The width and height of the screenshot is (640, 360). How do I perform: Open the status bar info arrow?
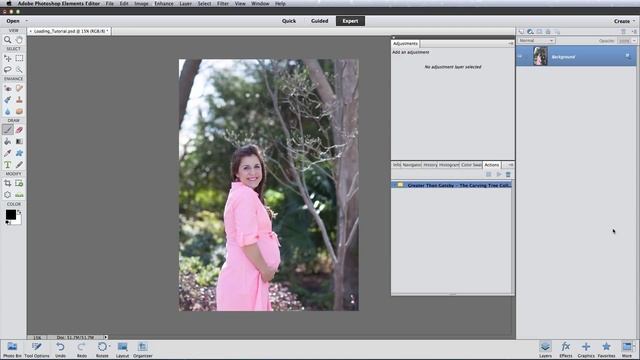(105, 337)
